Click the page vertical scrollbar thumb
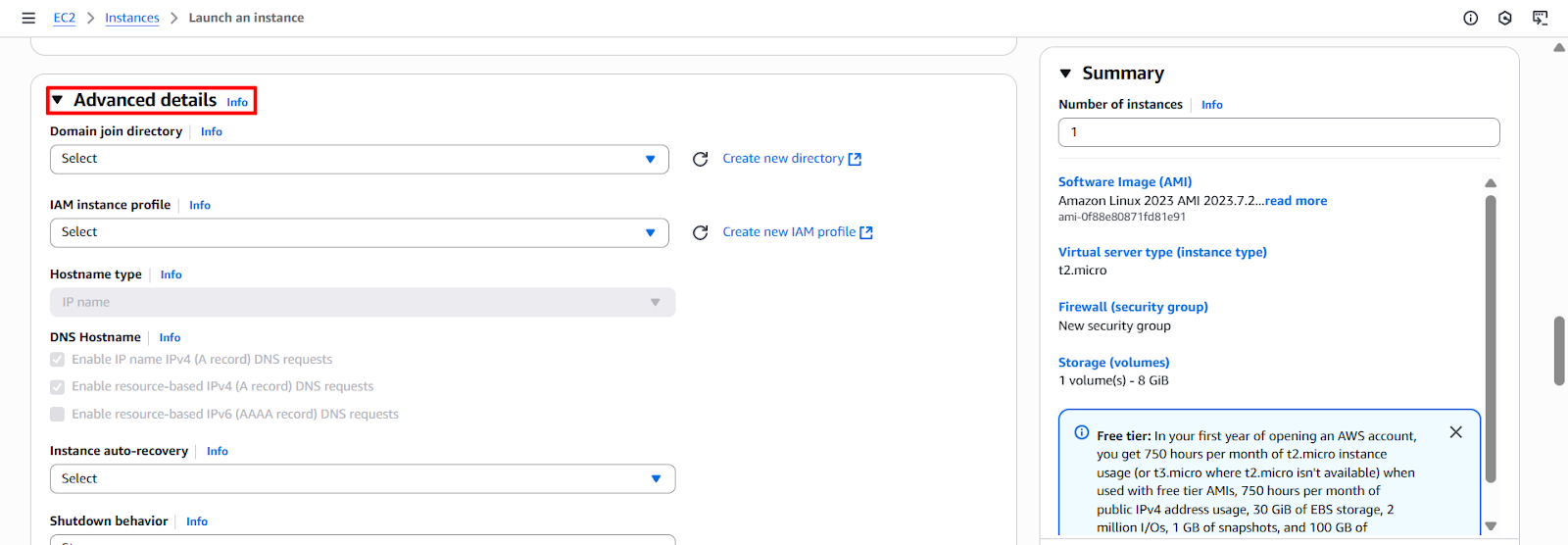The height and width of the screenshot is (545, 1568). (x=1559, y=351)
